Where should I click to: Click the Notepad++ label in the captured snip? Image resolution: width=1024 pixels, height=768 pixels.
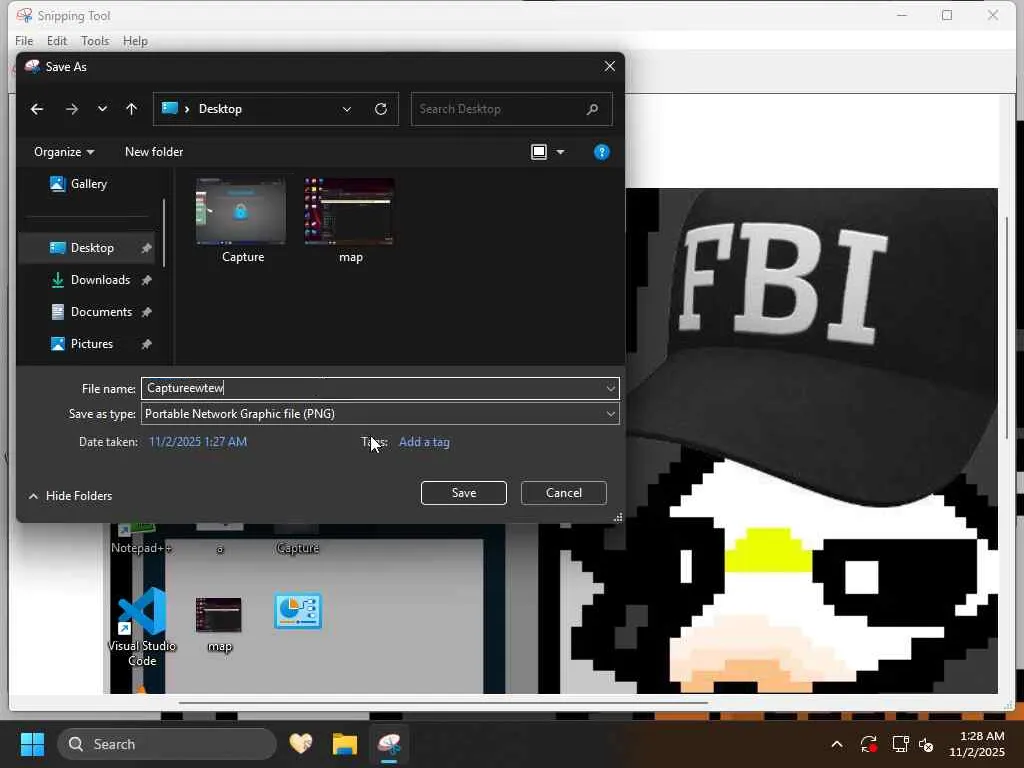click(141, 548)
